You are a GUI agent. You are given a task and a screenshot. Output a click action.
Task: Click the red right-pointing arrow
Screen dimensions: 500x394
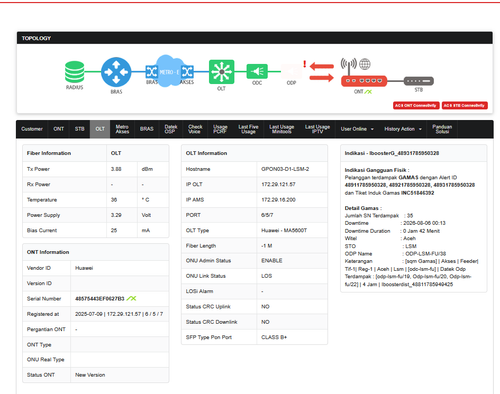tap(321, 78)
